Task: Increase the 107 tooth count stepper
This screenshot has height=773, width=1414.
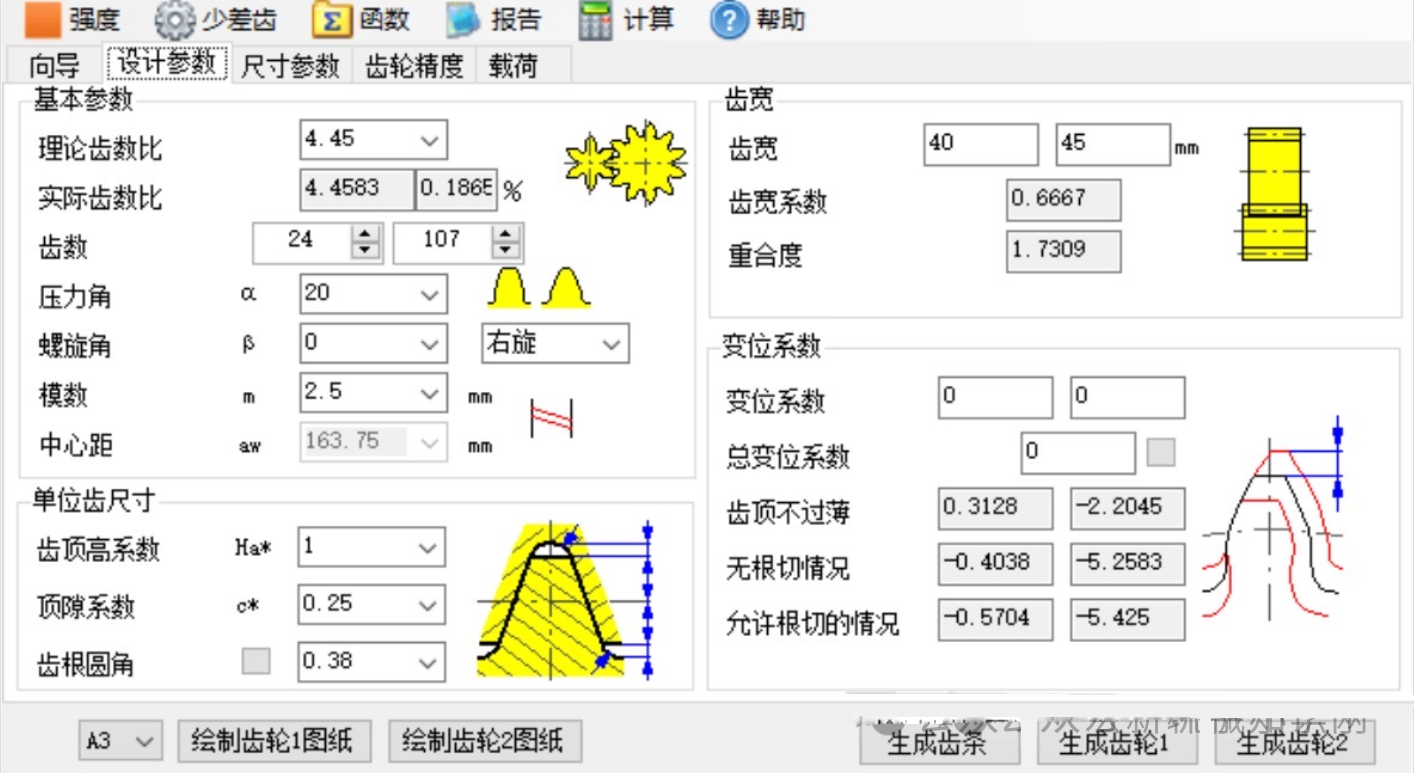Action: coord(507,233)
